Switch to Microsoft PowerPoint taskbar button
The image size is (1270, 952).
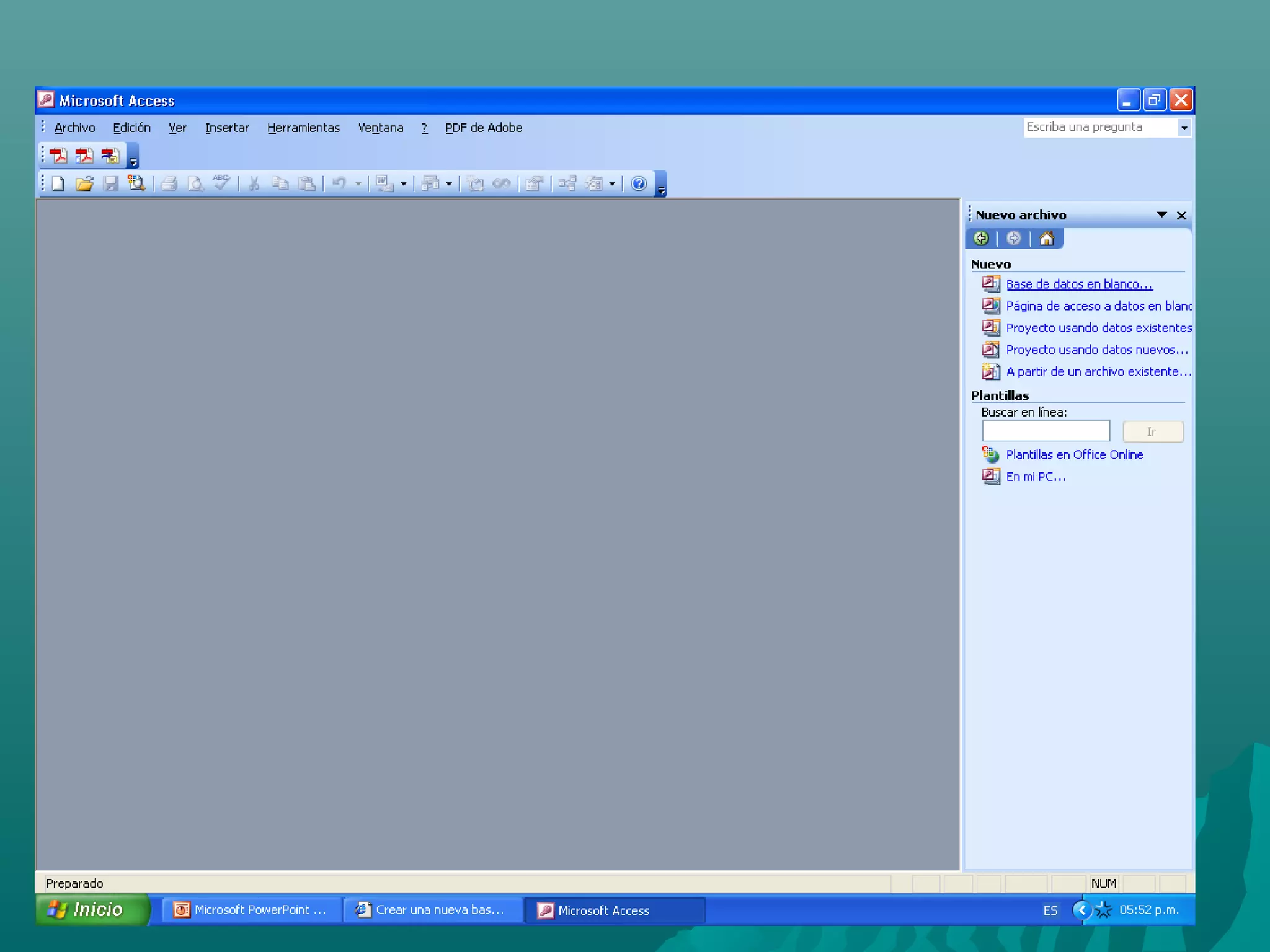251,910
